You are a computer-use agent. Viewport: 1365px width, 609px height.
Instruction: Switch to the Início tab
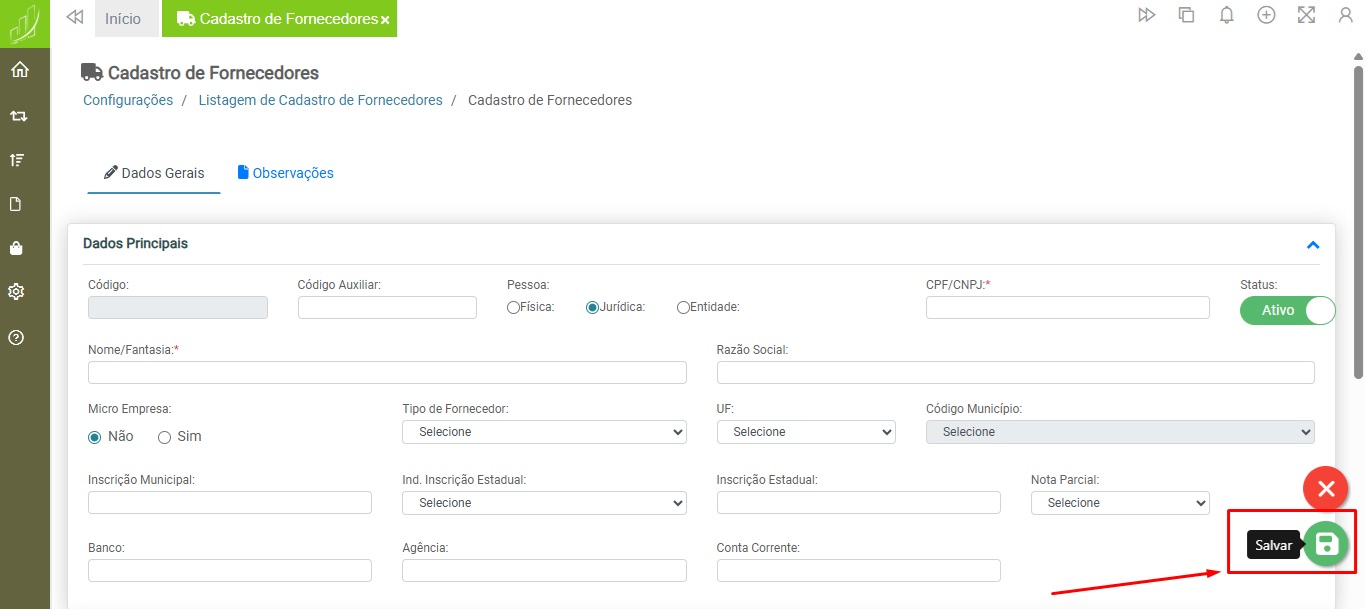pyautogui.click(x=123, y=19)
